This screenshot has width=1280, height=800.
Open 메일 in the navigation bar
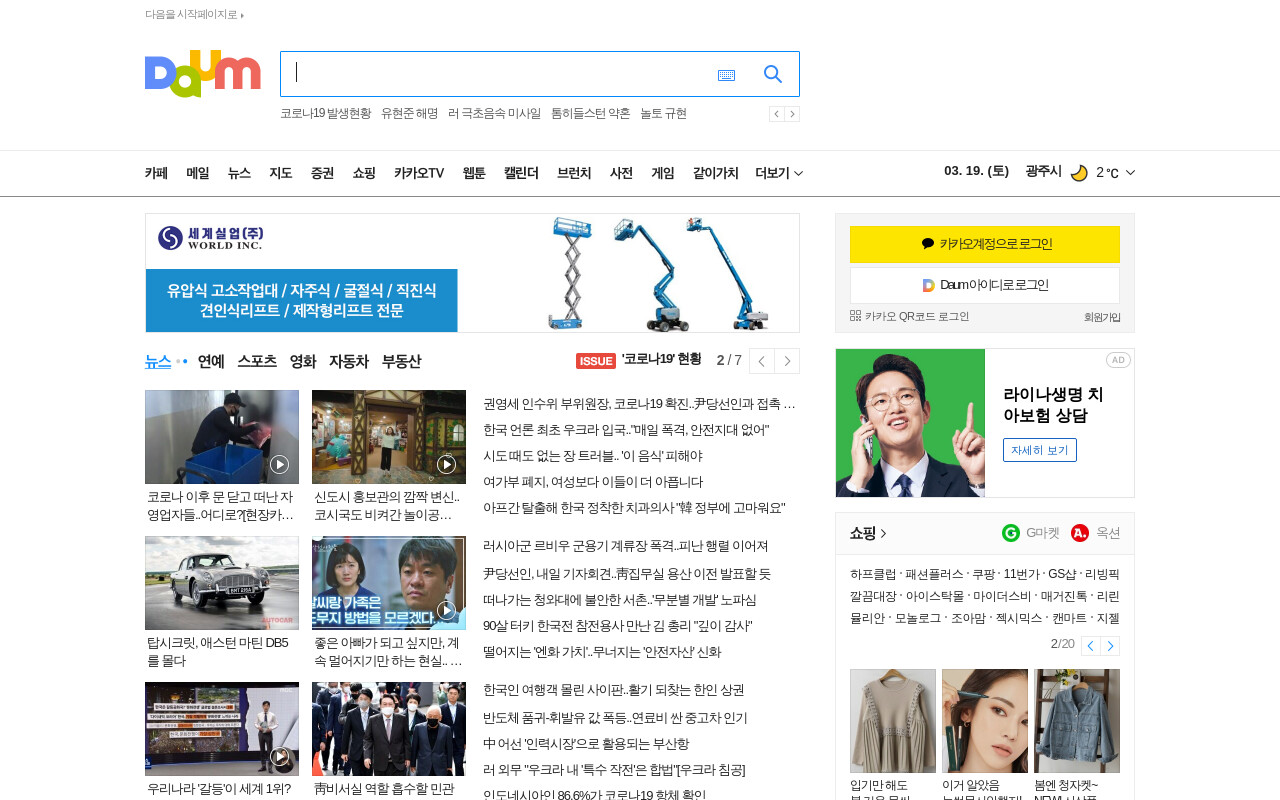pos(198,173)
